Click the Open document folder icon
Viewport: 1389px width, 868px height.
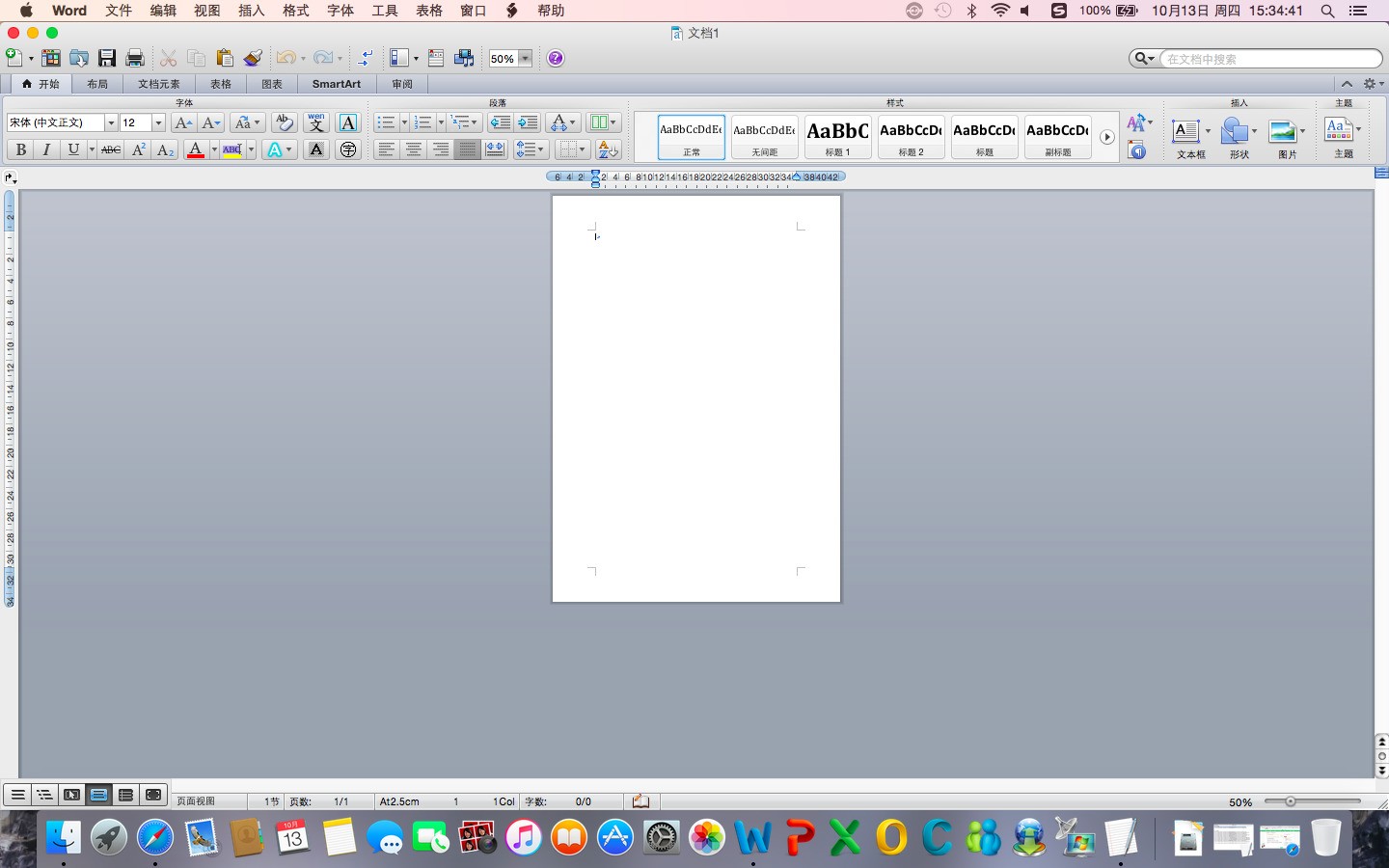(79, 58)
